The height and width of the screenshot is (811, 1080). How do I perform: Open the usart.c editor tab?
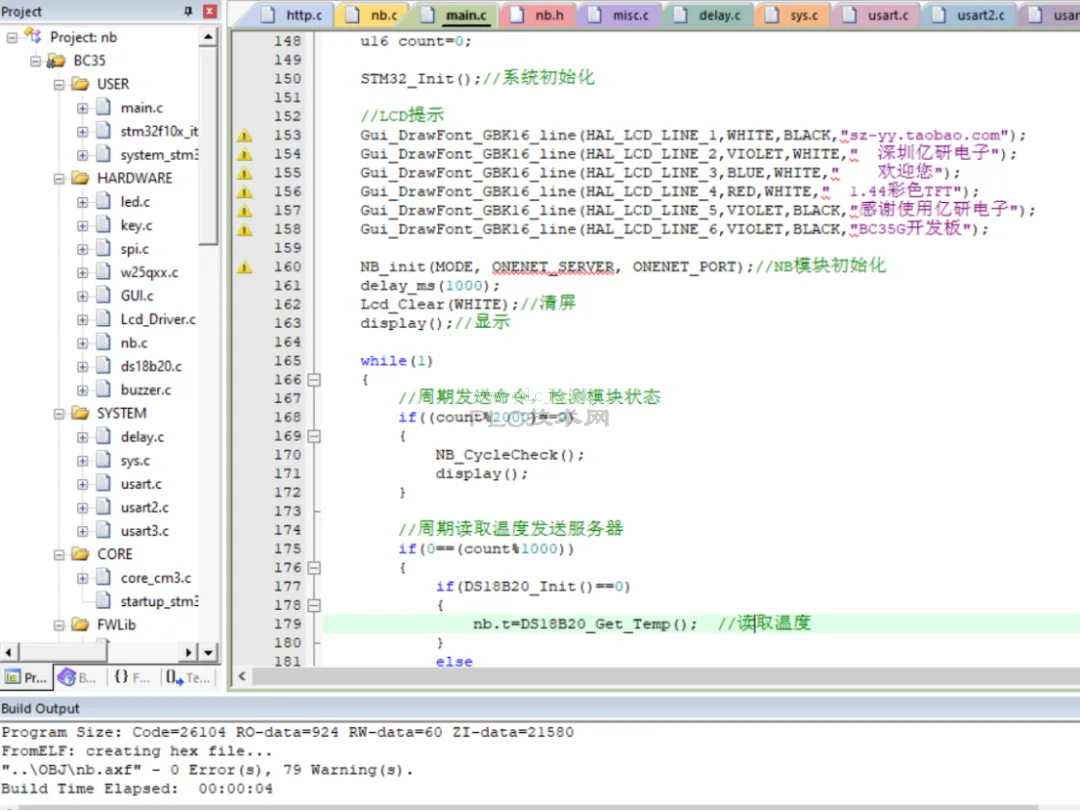tap(876, 14)
